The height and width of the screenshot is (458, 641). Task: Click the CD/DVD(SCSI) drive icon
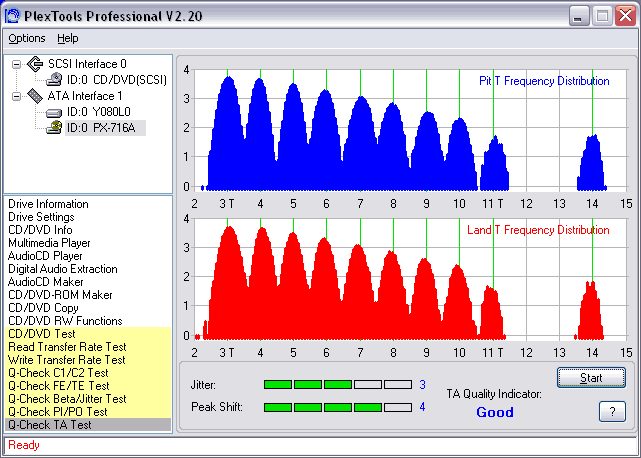click(54, 80)
